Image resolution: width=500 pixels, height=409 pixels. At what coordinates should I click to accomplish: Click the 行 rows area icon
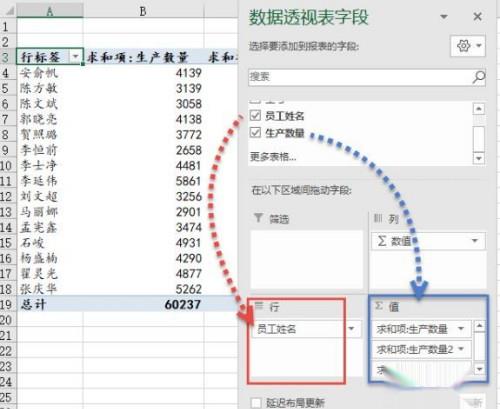[x=259, y=306]
